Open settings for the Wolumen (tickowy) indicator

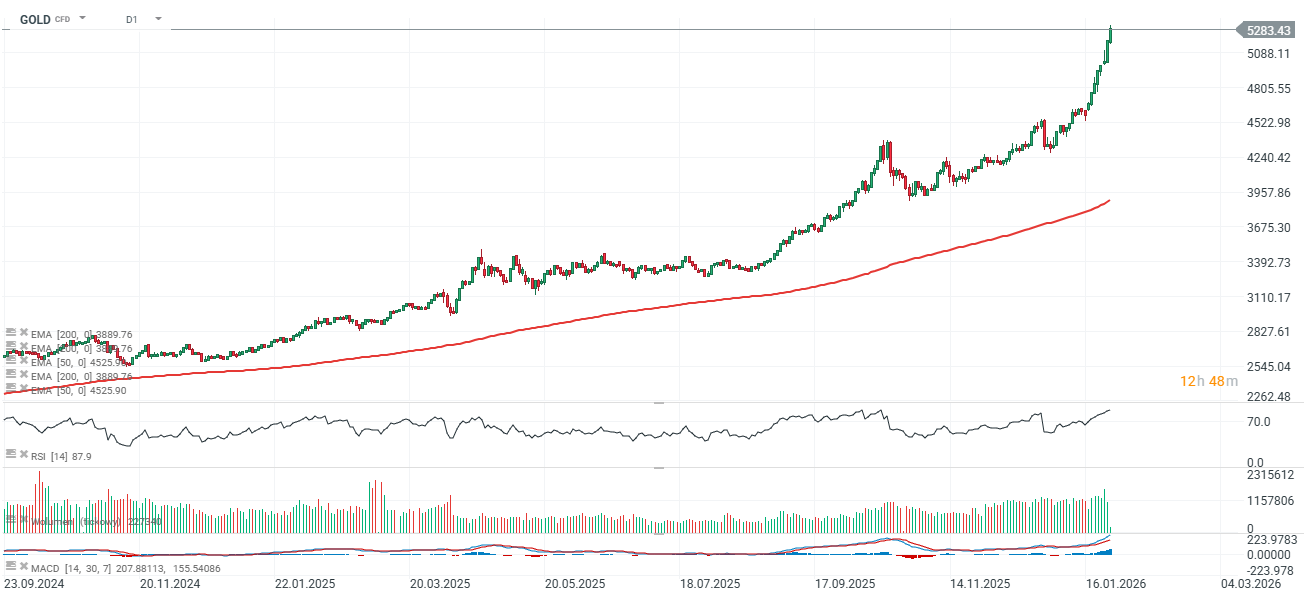click(10, 519)
